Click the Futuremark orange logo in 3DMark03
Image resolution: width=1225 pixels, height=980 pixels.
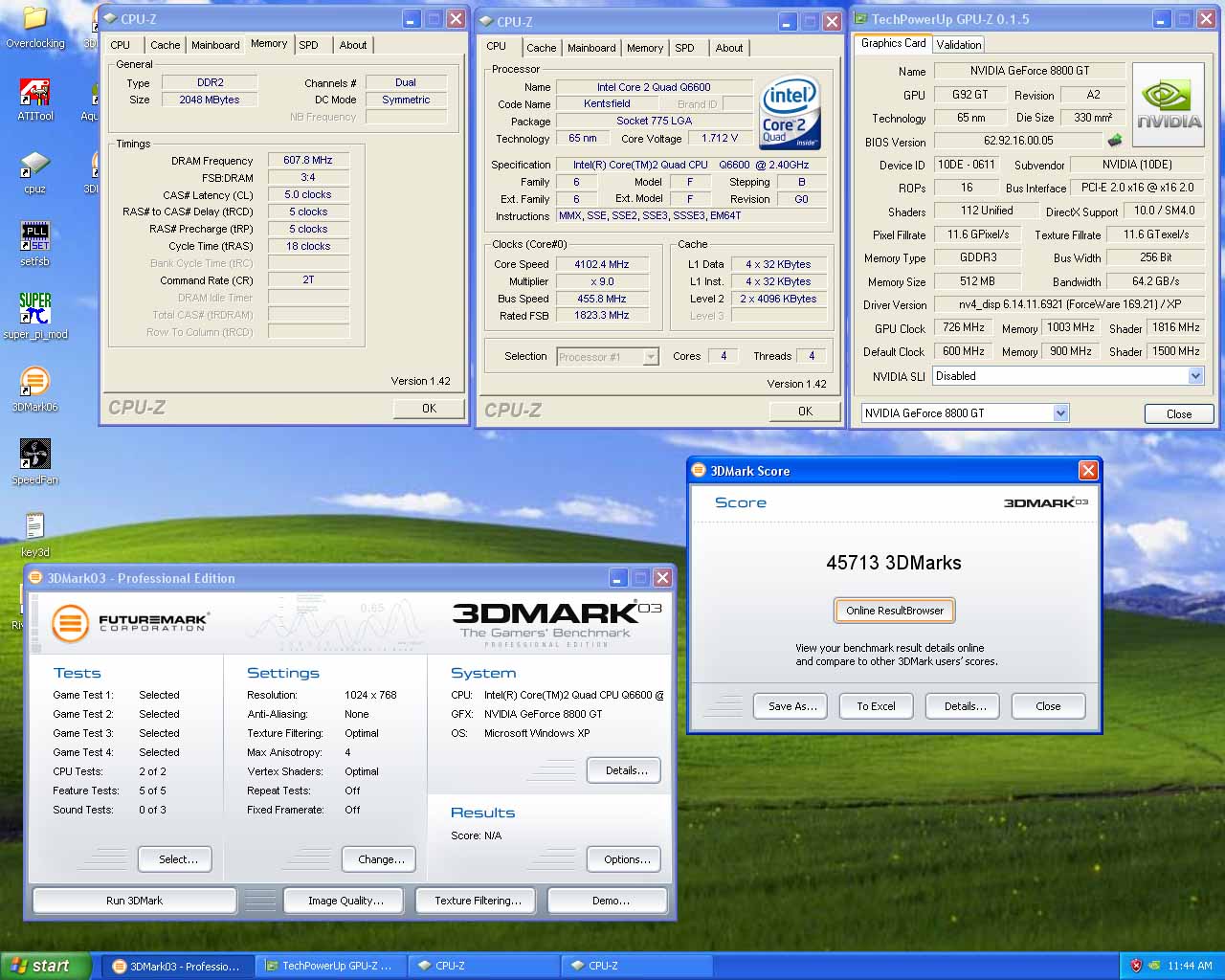(70, 623)
